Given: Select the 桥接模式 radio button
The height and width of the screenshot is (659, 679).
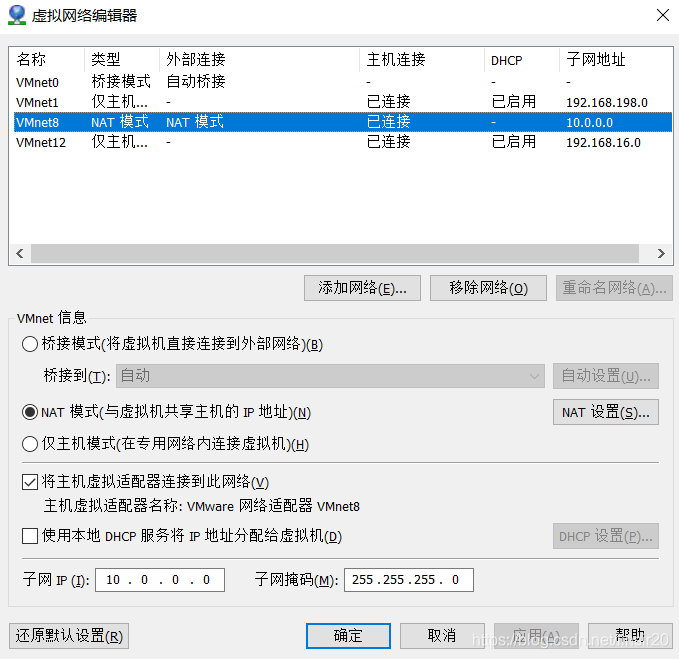Looking at the screenshot, I should pos(30,344).
